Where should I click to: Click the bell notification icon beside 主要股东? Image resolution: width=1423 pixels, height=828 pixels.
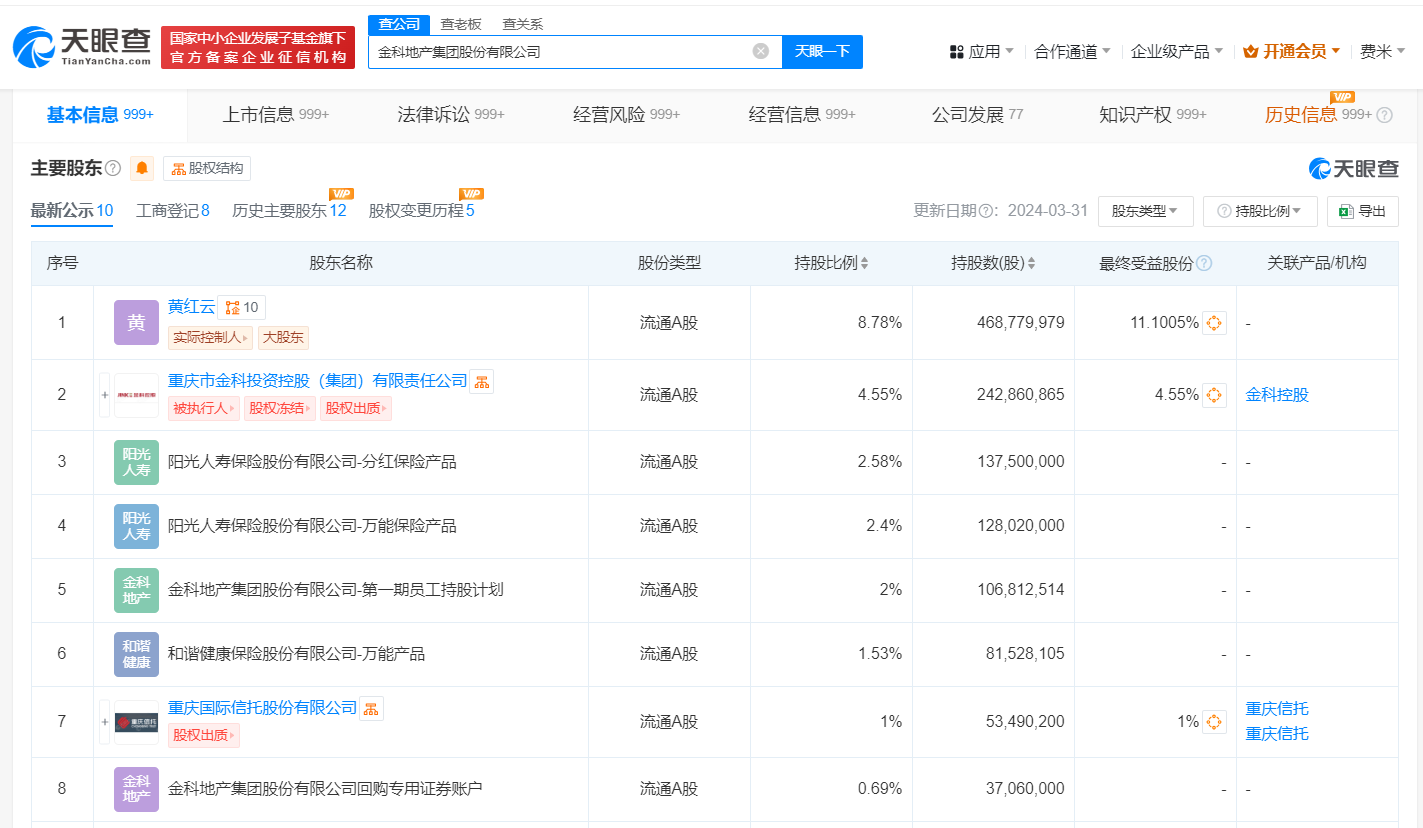pyautogui.click(x=142, y=167)
